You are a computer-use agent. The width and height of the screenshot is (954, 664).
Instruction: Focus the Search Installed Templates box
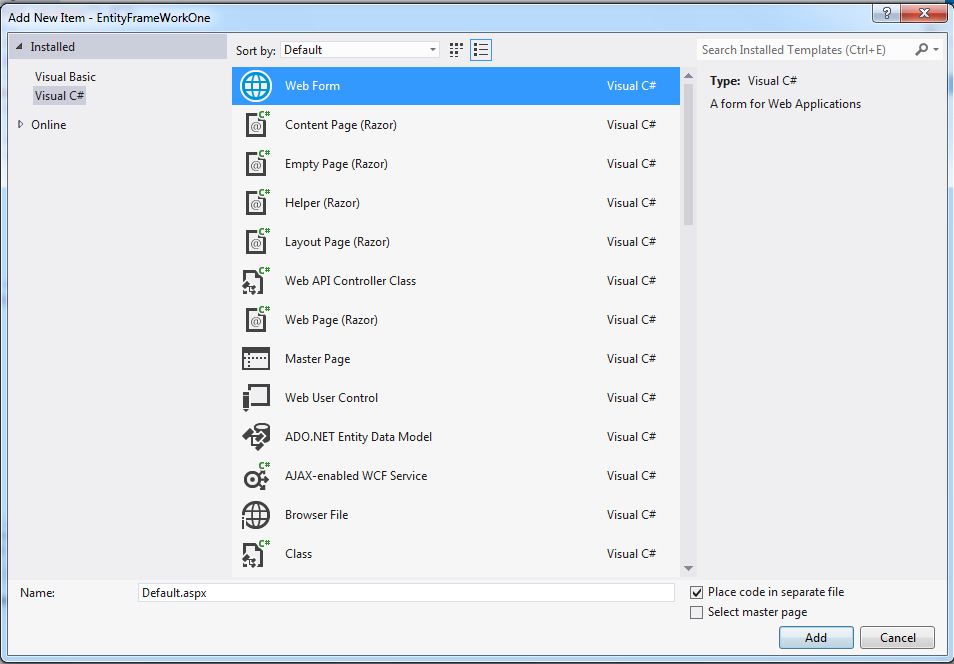coord(806,50)
